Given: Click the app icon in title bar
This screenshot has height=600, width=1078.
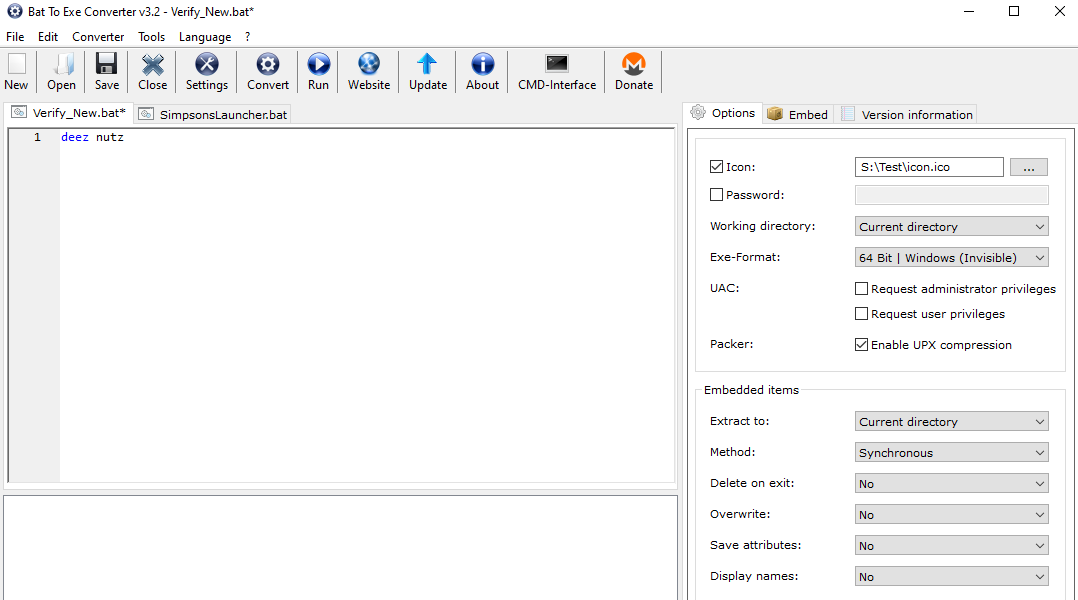Looking at the screenshot, I should tap(14, 11).
